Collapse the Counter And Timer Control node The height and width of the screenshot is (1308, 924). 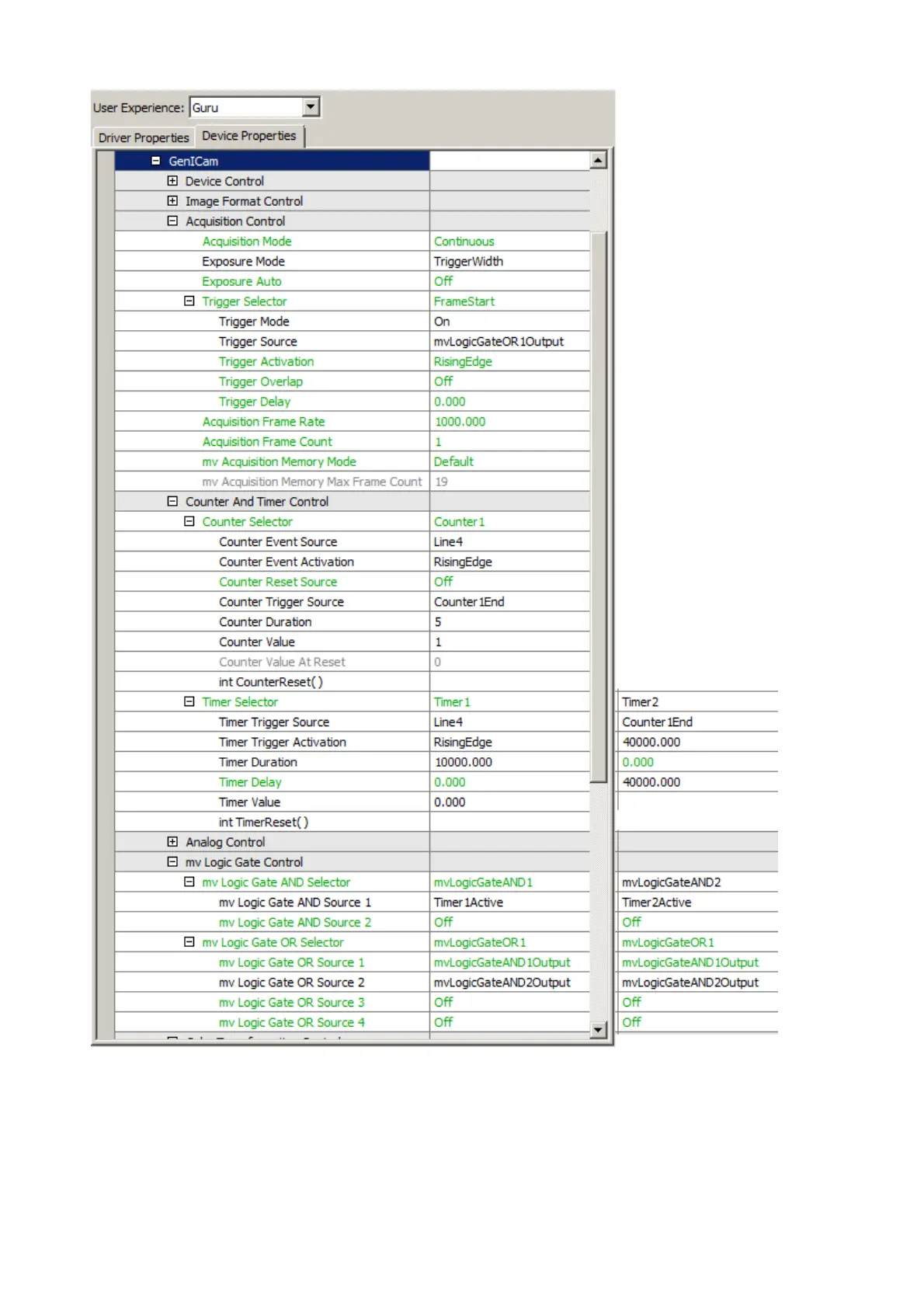(x=172, y=502)
